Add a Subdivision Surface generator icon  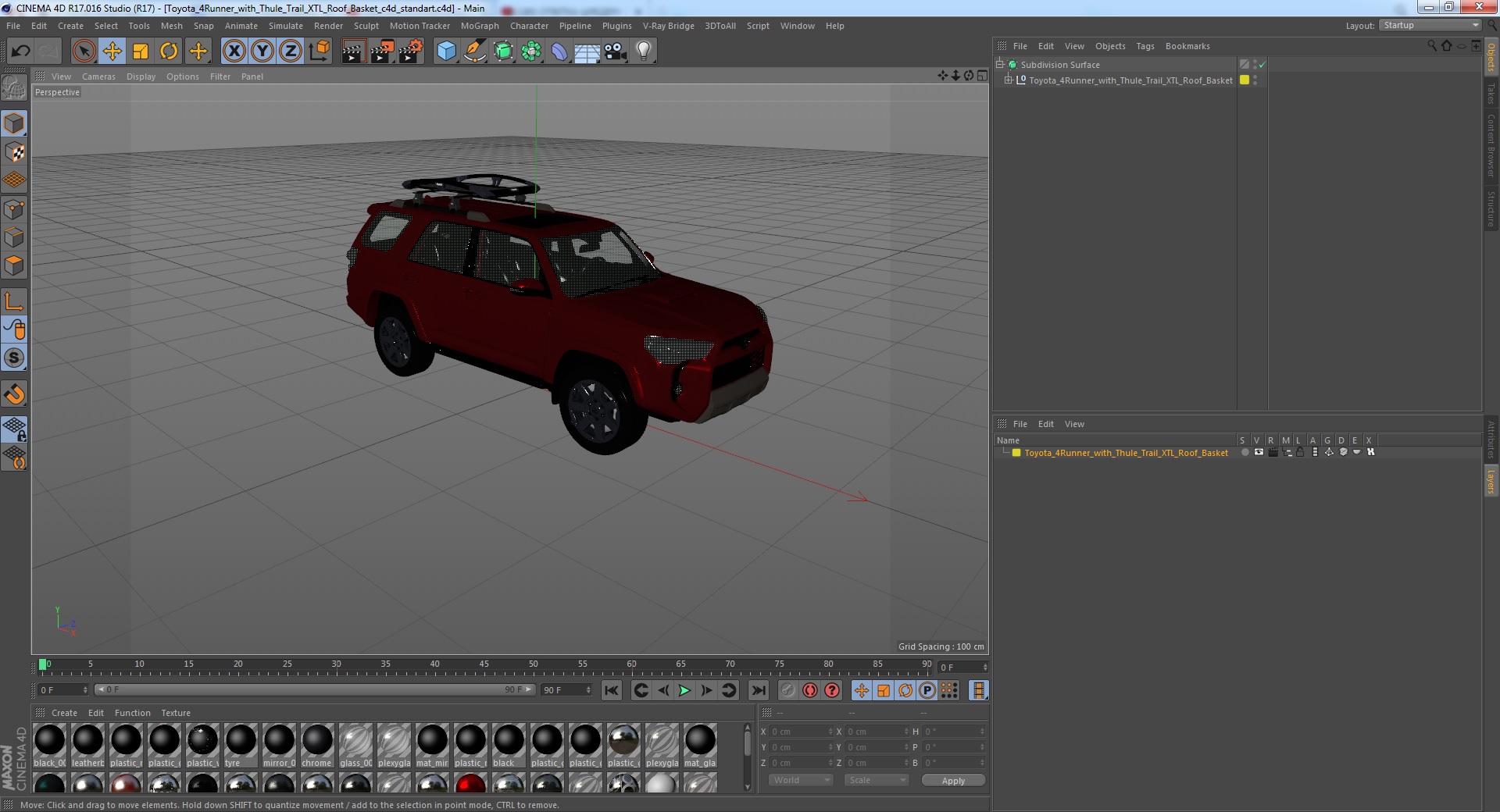click(503, 52)
